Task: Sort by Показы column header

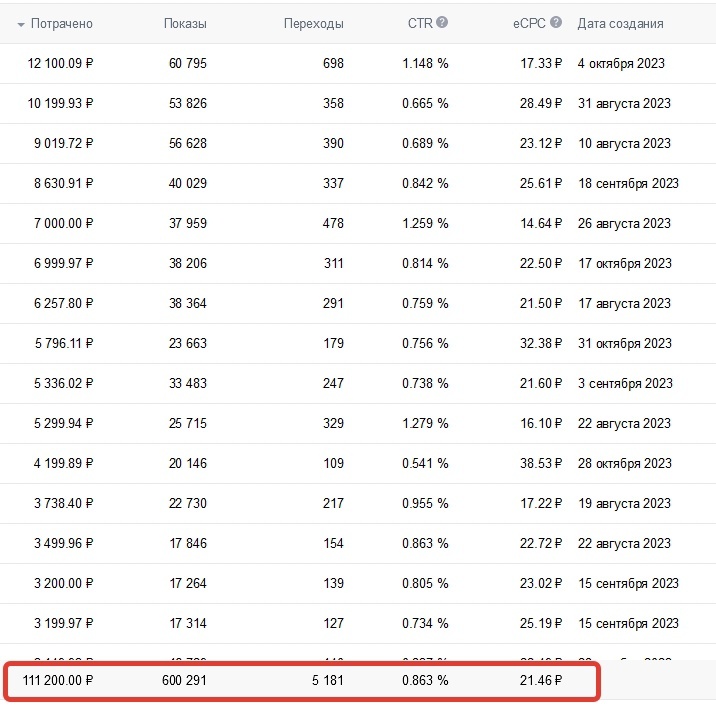Action: point(185,24)
